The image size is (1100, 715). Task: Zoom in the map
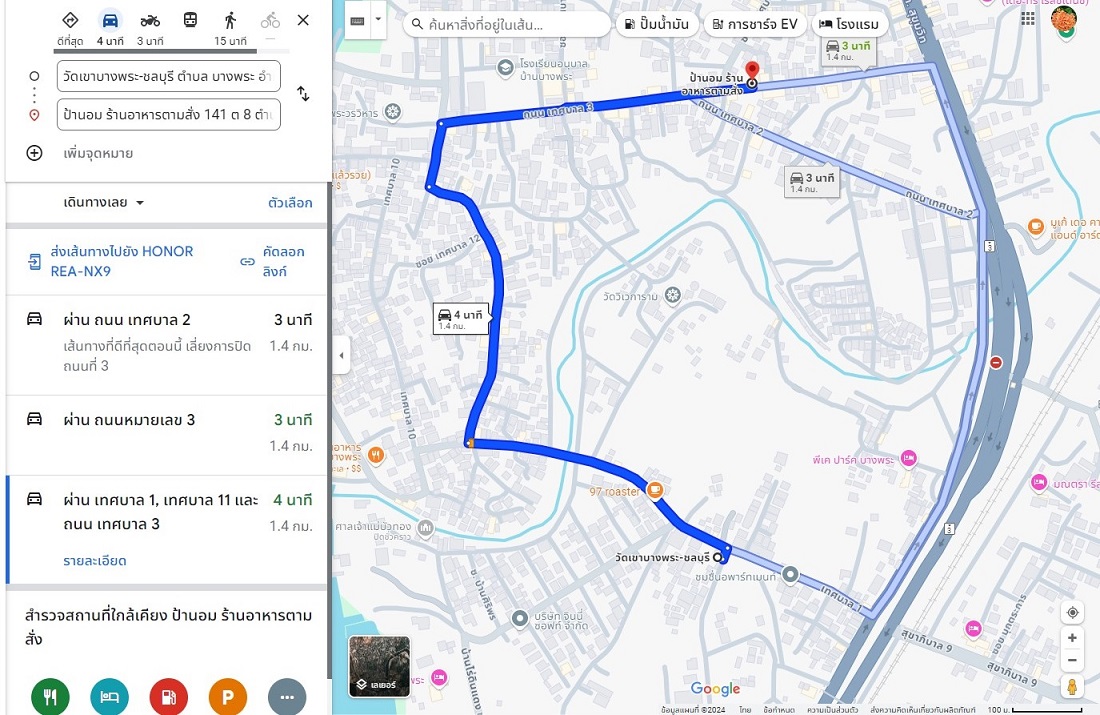[x=1072, y=638]
